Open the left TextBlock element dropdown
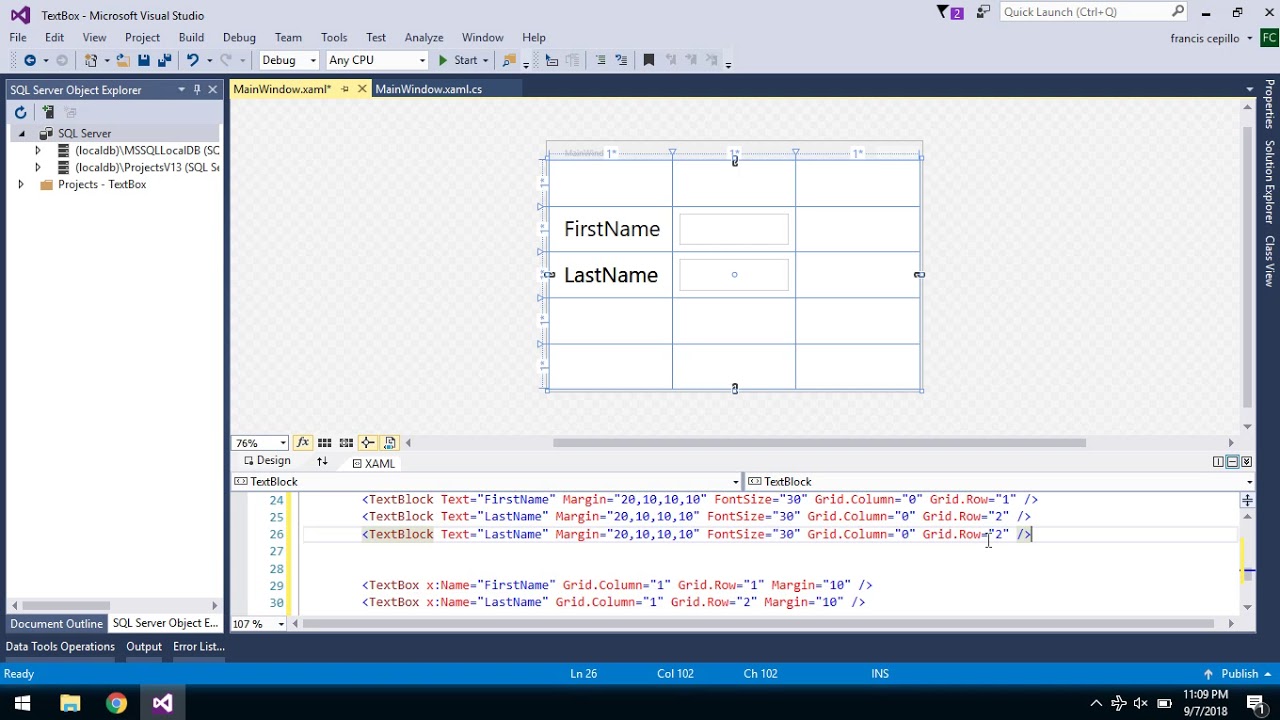The width and height of the screenshot is (1280, 720). (x=736, y=482)
